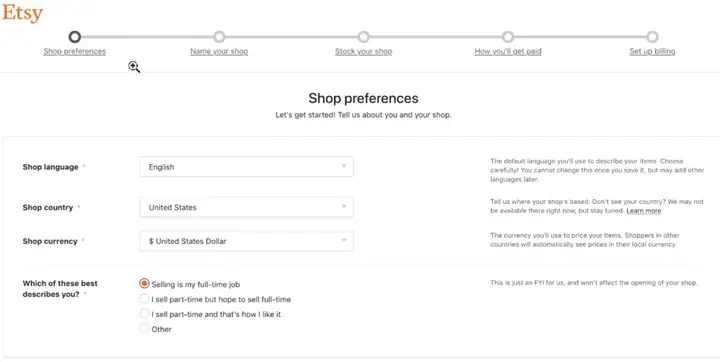The image size is (720, 362).
Task: Pick the 'Other' seller description option
Action: pos(144,329)
